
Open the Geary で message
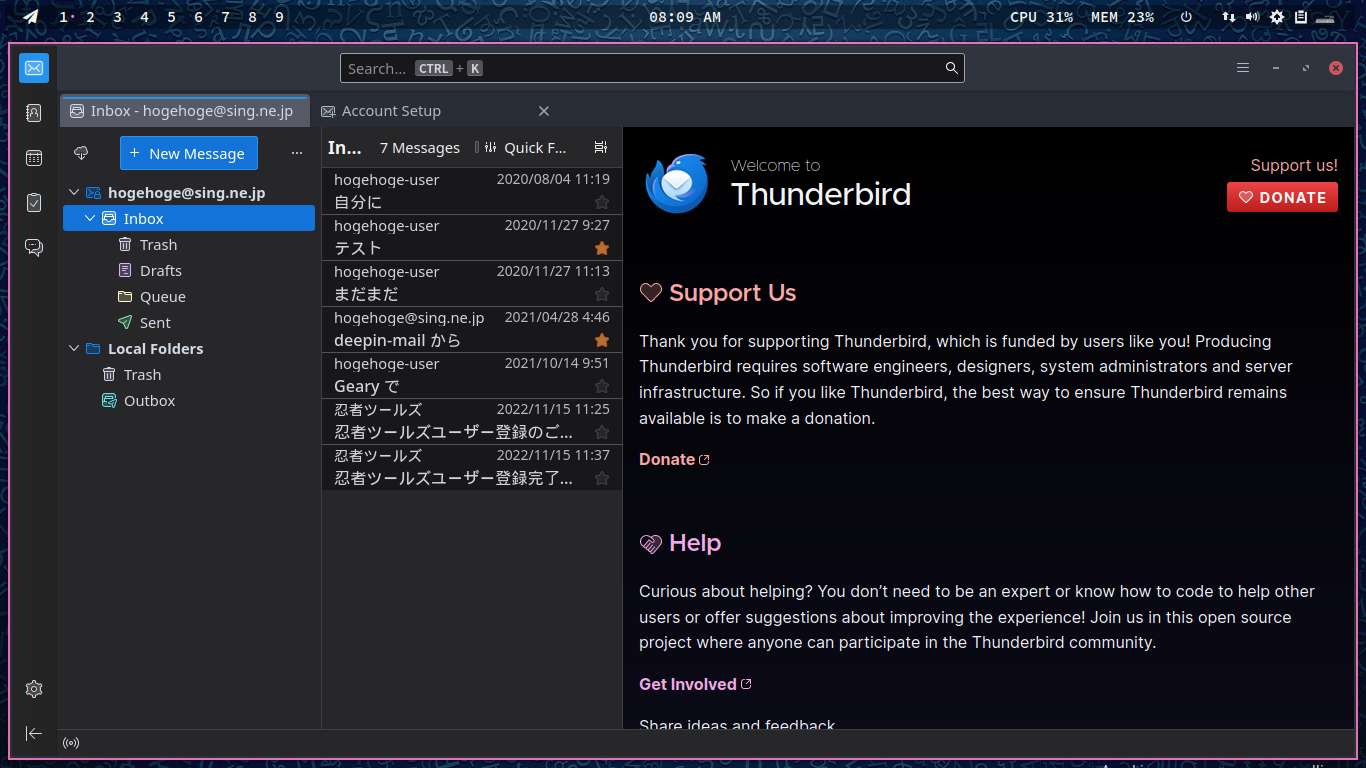pyautogui.click(x=472, y=375)
